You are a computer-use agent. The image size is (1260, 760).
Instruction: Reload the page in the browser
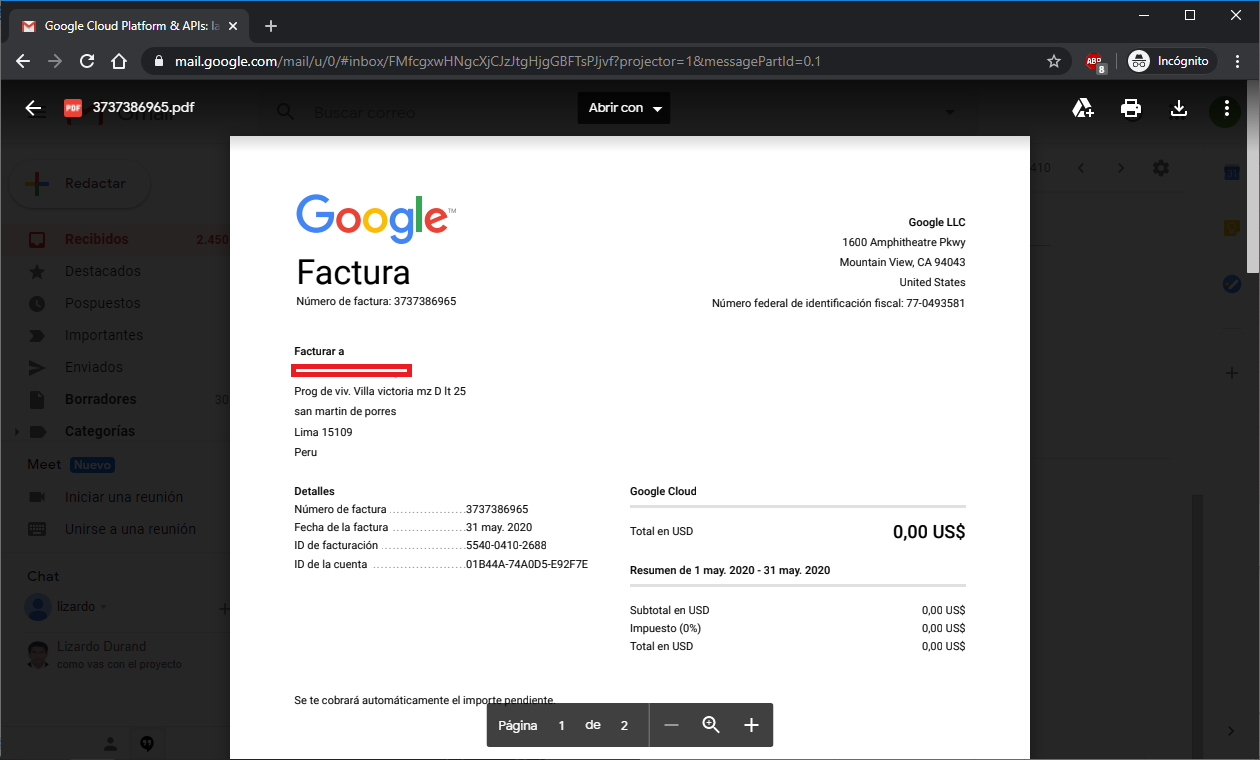click(x=87, y=61)
